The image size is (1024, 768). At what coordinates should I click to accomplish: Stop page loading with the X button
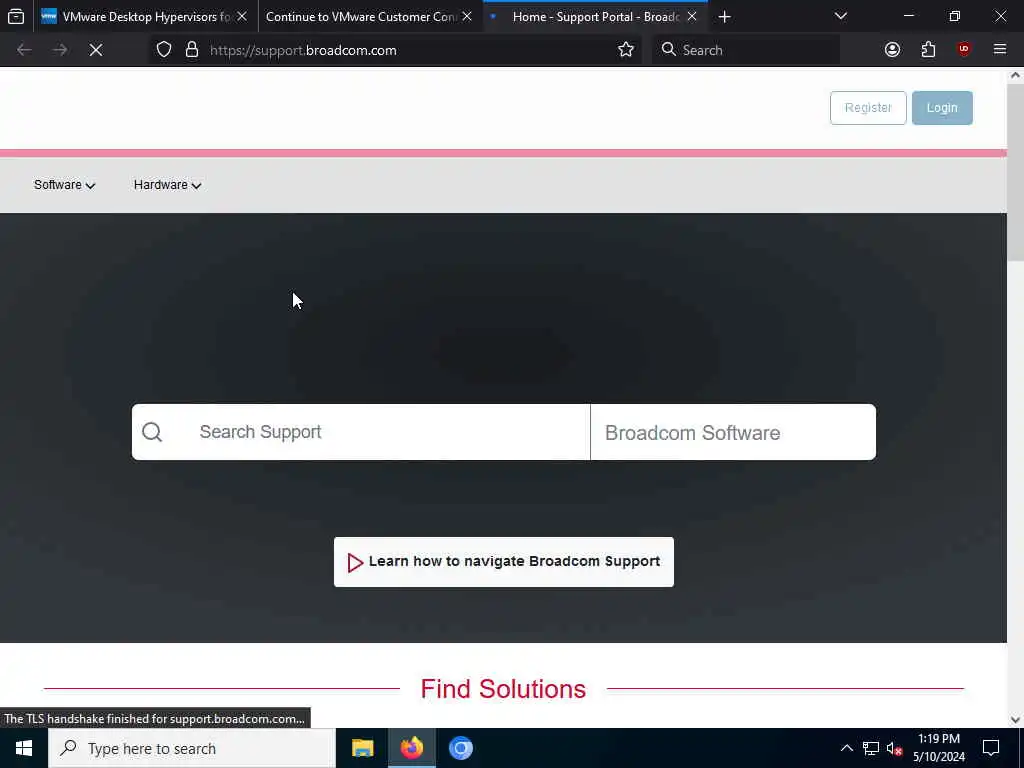point(96,50)
